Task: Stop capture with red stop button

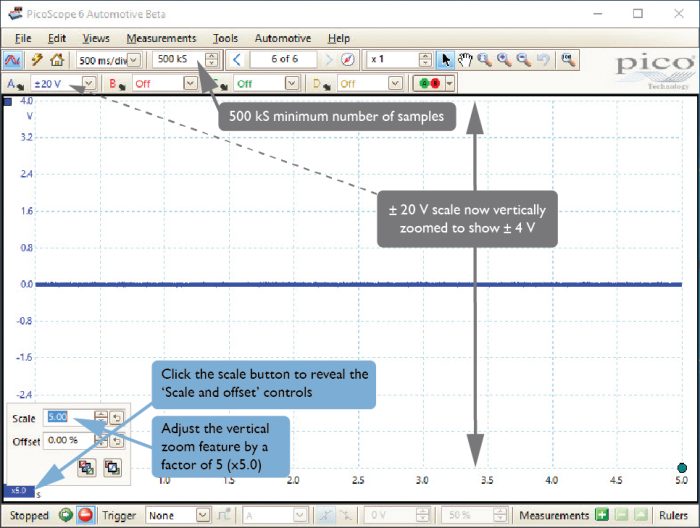Action: [85, 515]
